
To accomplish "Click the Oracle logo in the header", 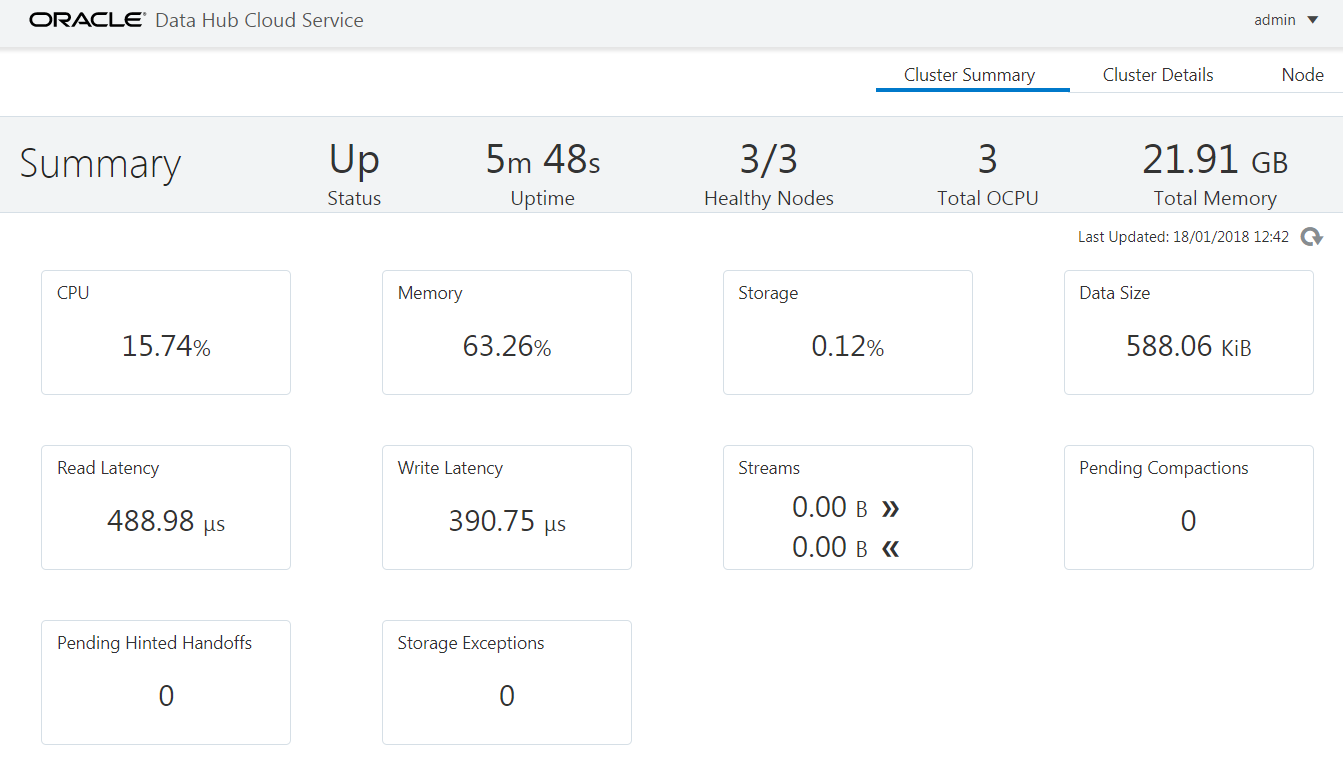I will coord(85,18).
